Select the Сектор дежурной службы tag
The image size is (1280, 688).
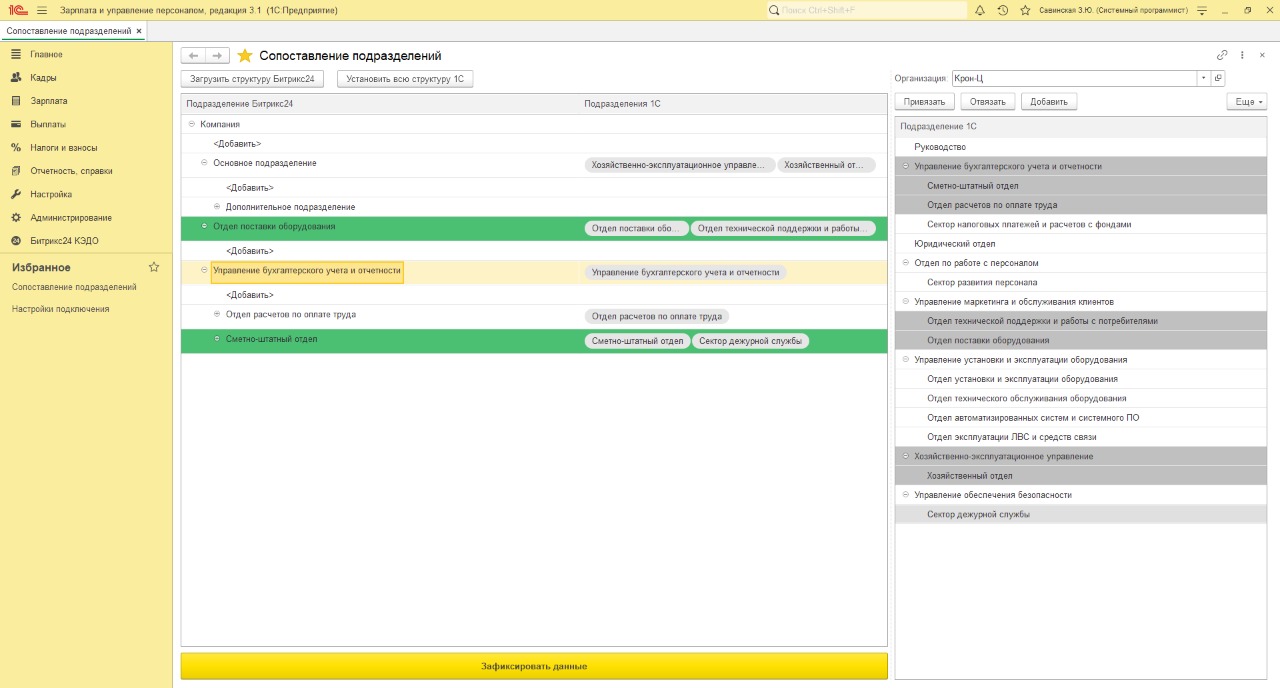750,341
